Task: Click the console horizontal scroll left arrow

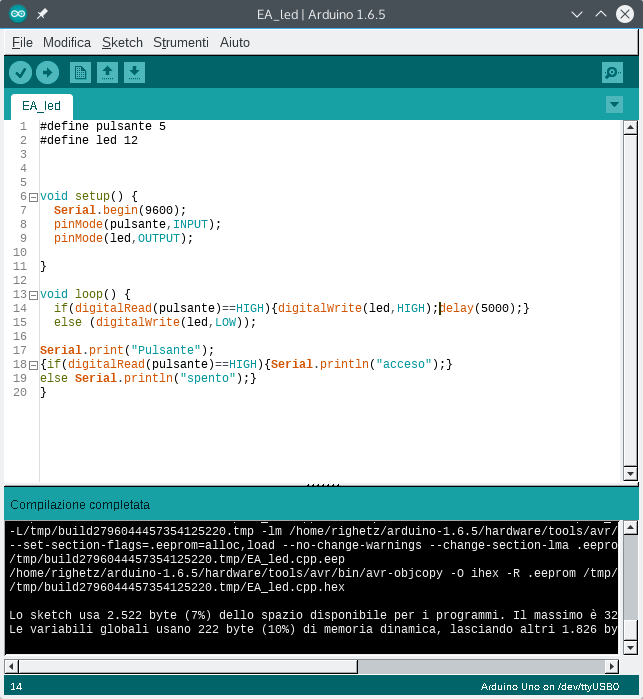Action: (11, 666)
